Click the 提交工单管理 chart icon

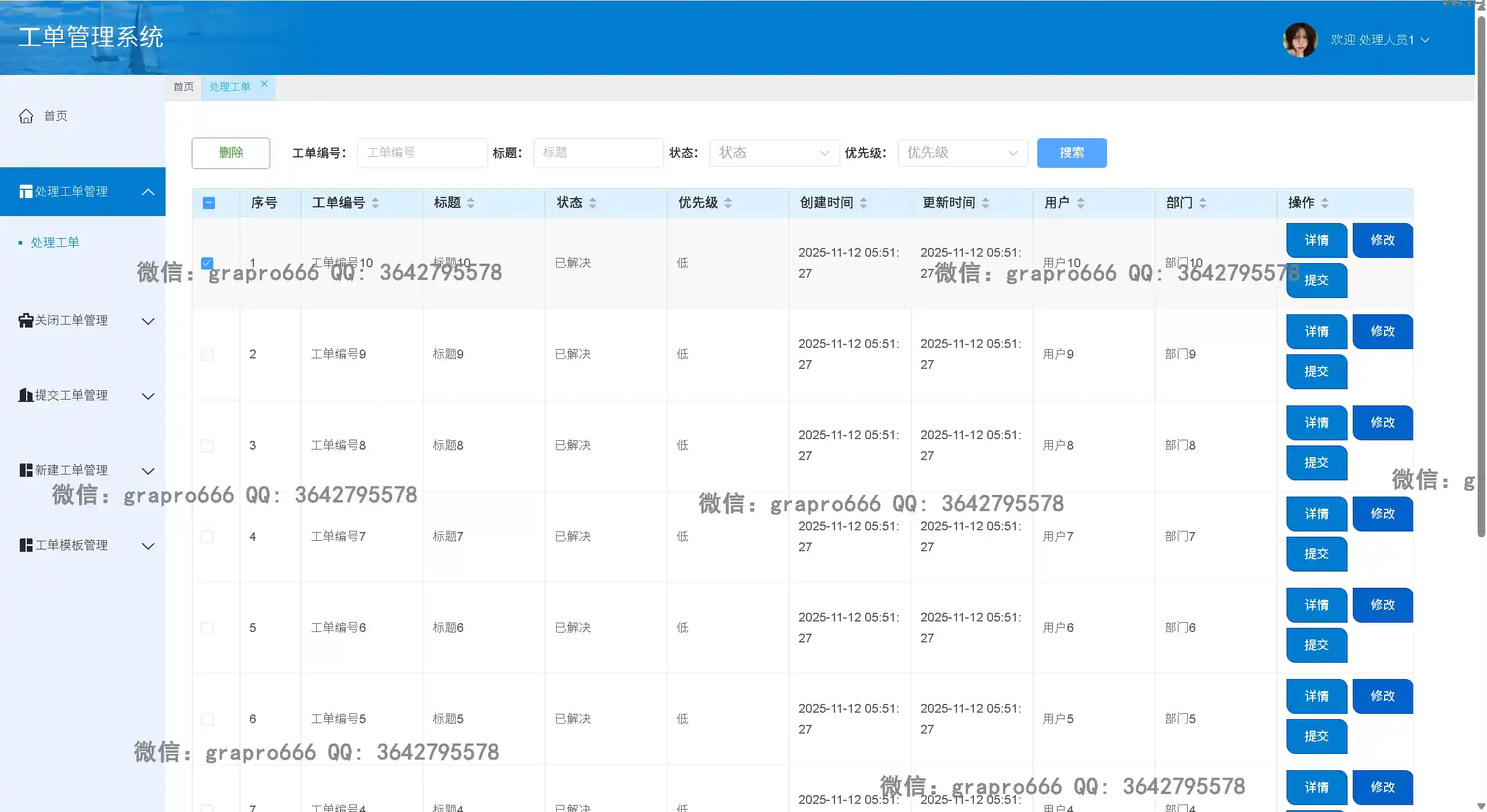pos(25,395)
